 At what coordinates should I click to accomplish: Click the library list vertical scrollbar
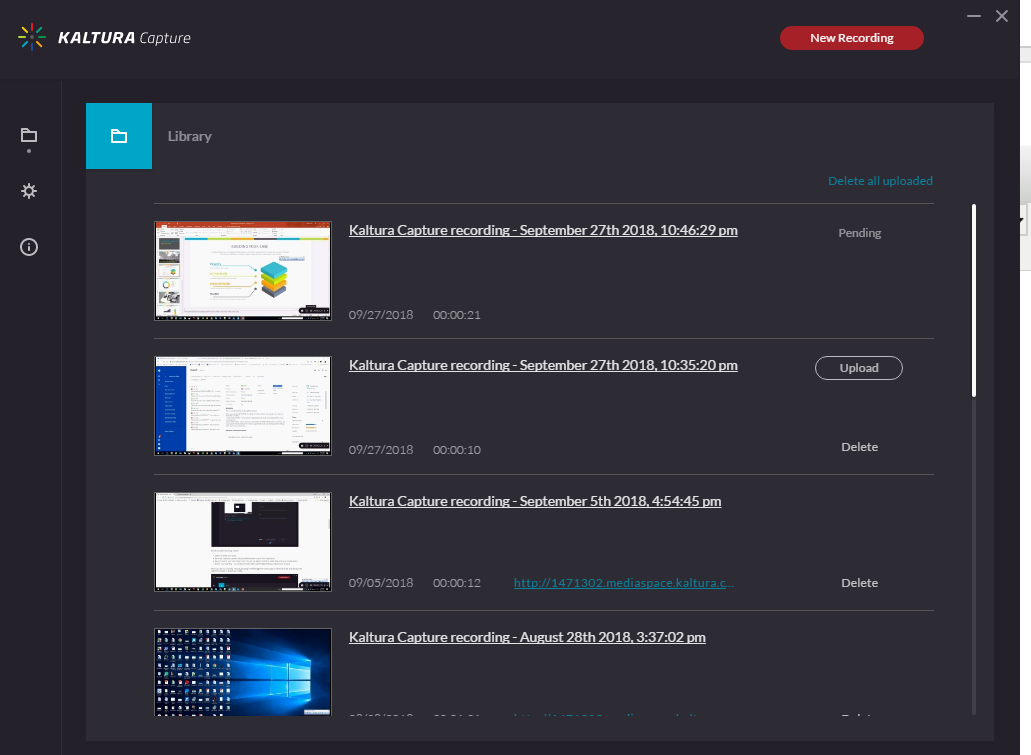[974, 301]
